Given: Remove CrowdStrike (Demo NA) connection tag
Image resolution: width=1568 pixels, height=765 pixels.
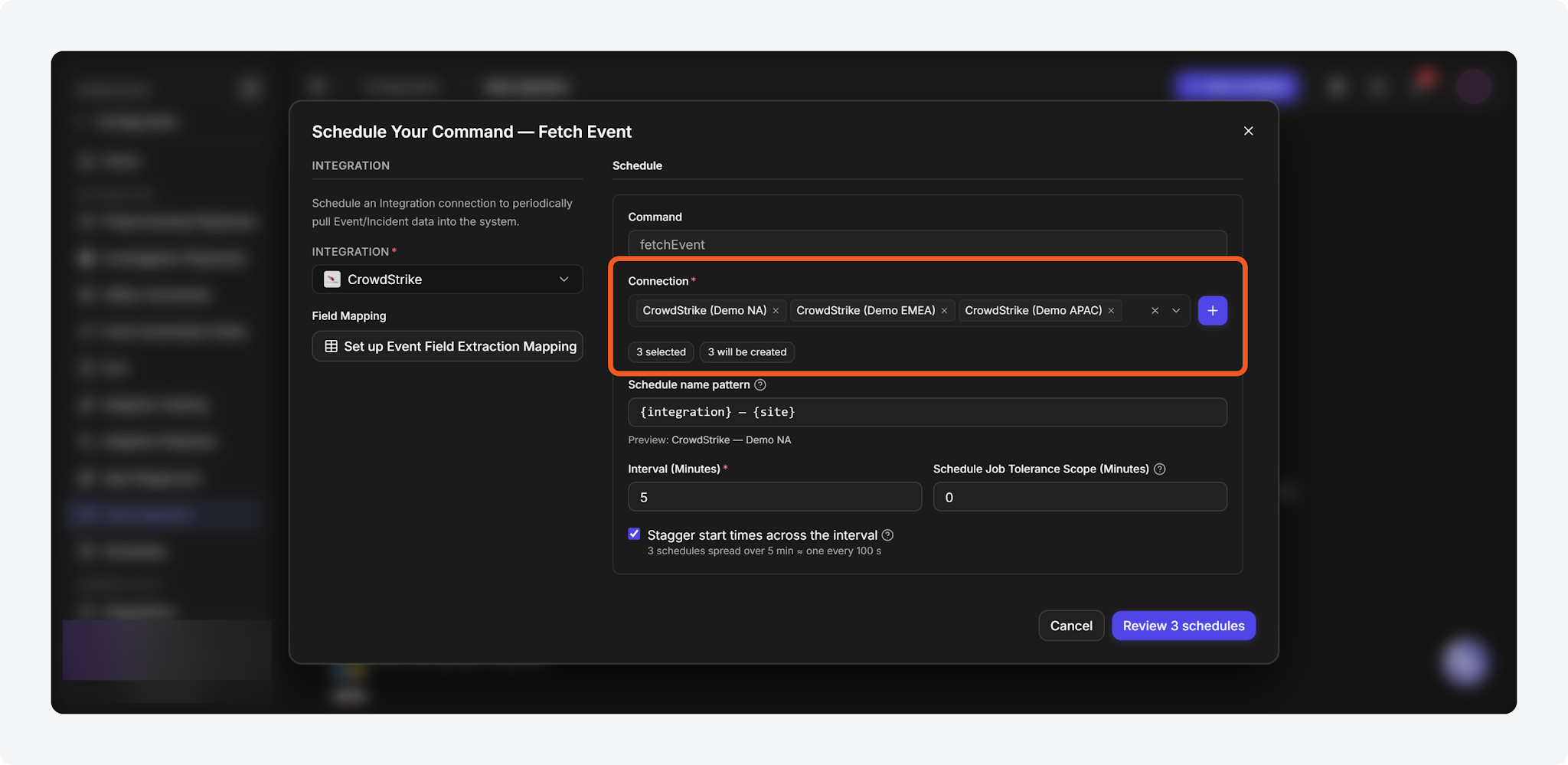Looking at the screenshot, I should [x=776, y=311].
